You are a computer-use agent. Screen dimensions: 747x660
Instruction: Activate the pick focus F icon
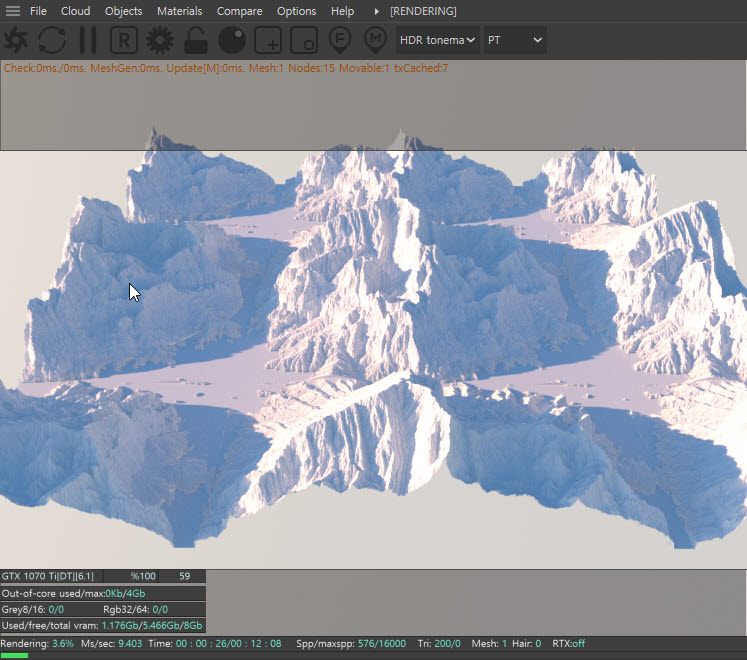click(340, 39)
